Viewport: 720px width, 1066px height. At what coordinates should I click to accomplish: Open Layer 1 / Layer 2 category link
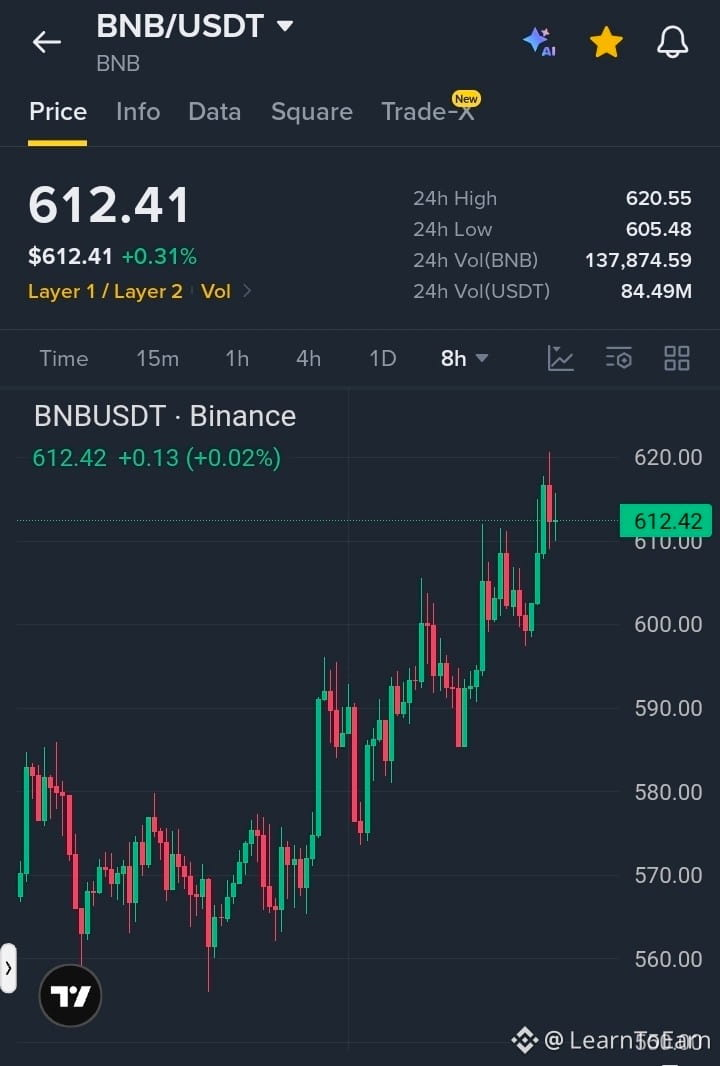105,292
